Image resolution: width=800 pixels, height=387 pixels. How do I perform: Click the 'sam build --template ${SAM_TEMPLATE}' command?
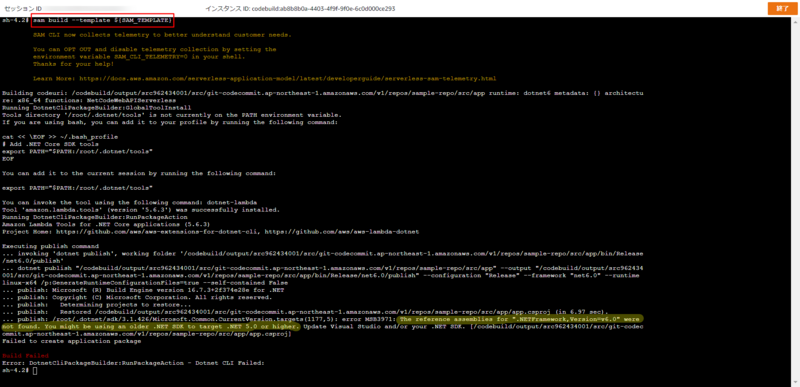[x=103, y=20]
